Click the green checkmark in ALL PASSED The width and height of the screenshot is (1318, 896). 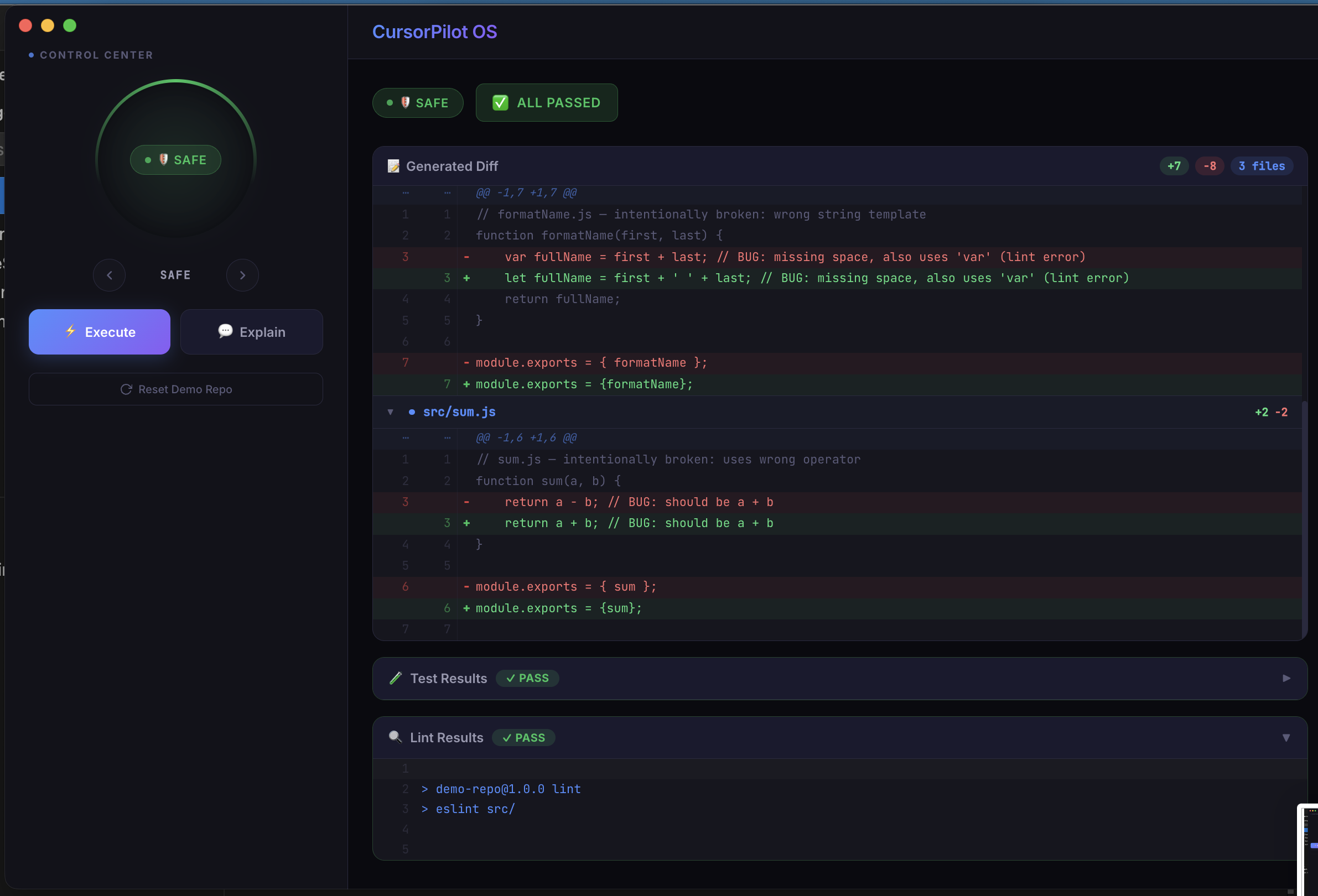(x=500, y=102)
